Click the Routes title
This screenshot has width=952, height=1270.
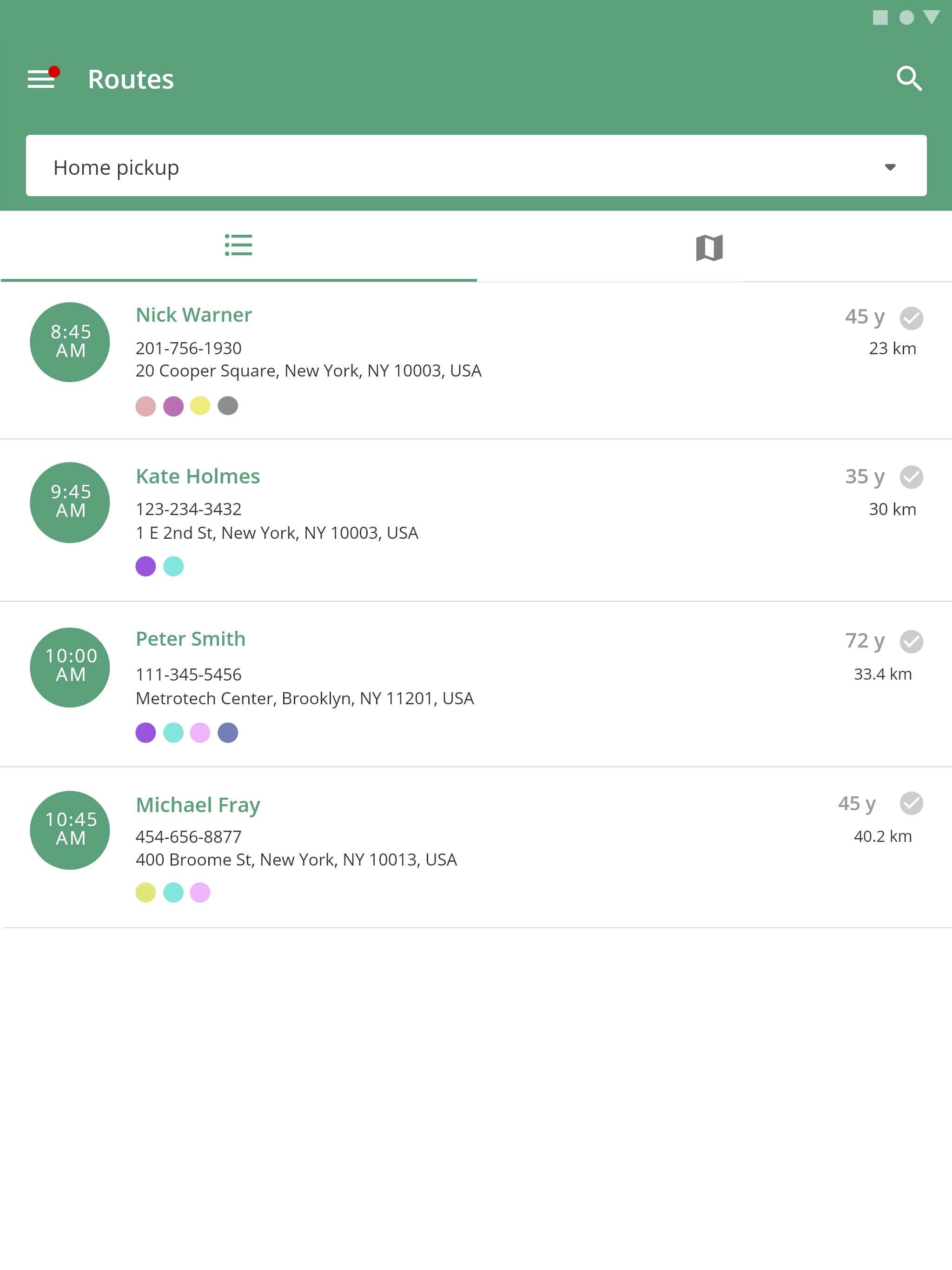click(131, 79)
